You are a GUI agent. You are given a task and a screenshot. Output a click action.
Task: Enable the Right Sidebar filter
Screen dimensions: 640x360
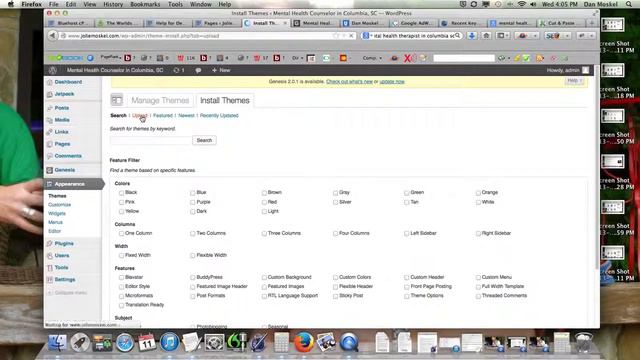click(478, 233)
